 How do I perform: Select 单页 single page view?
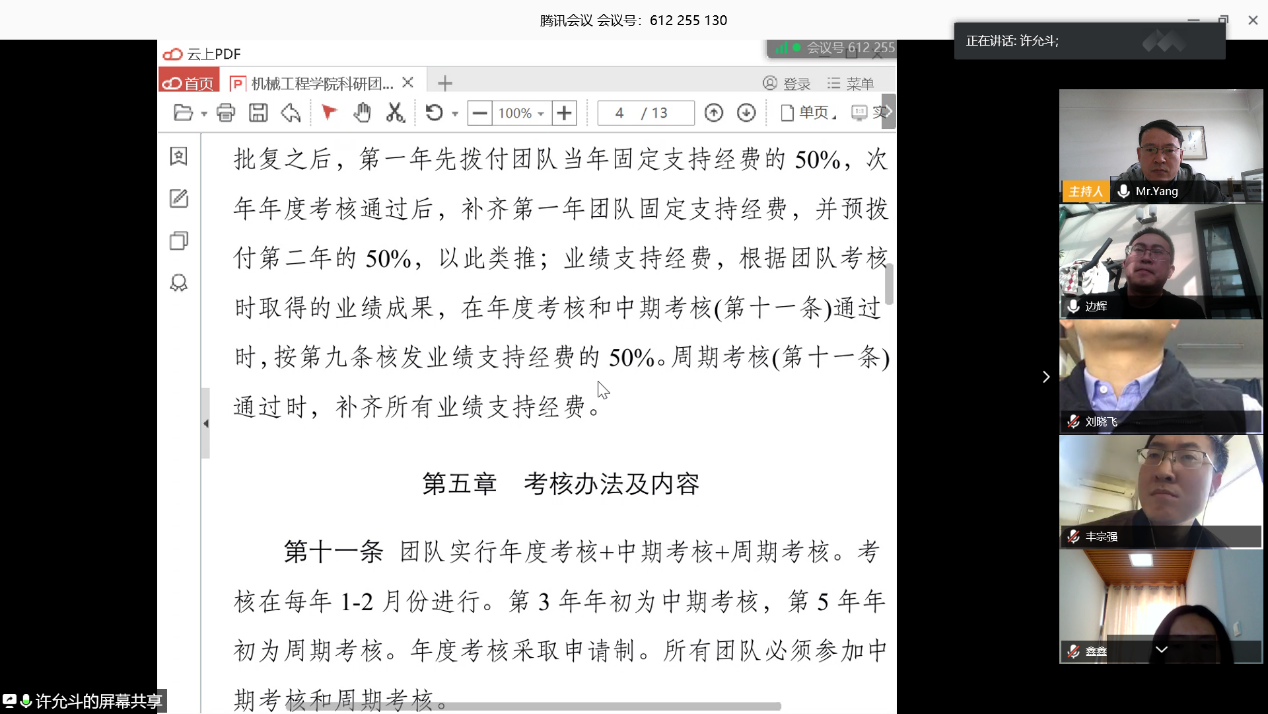[806, 113]
